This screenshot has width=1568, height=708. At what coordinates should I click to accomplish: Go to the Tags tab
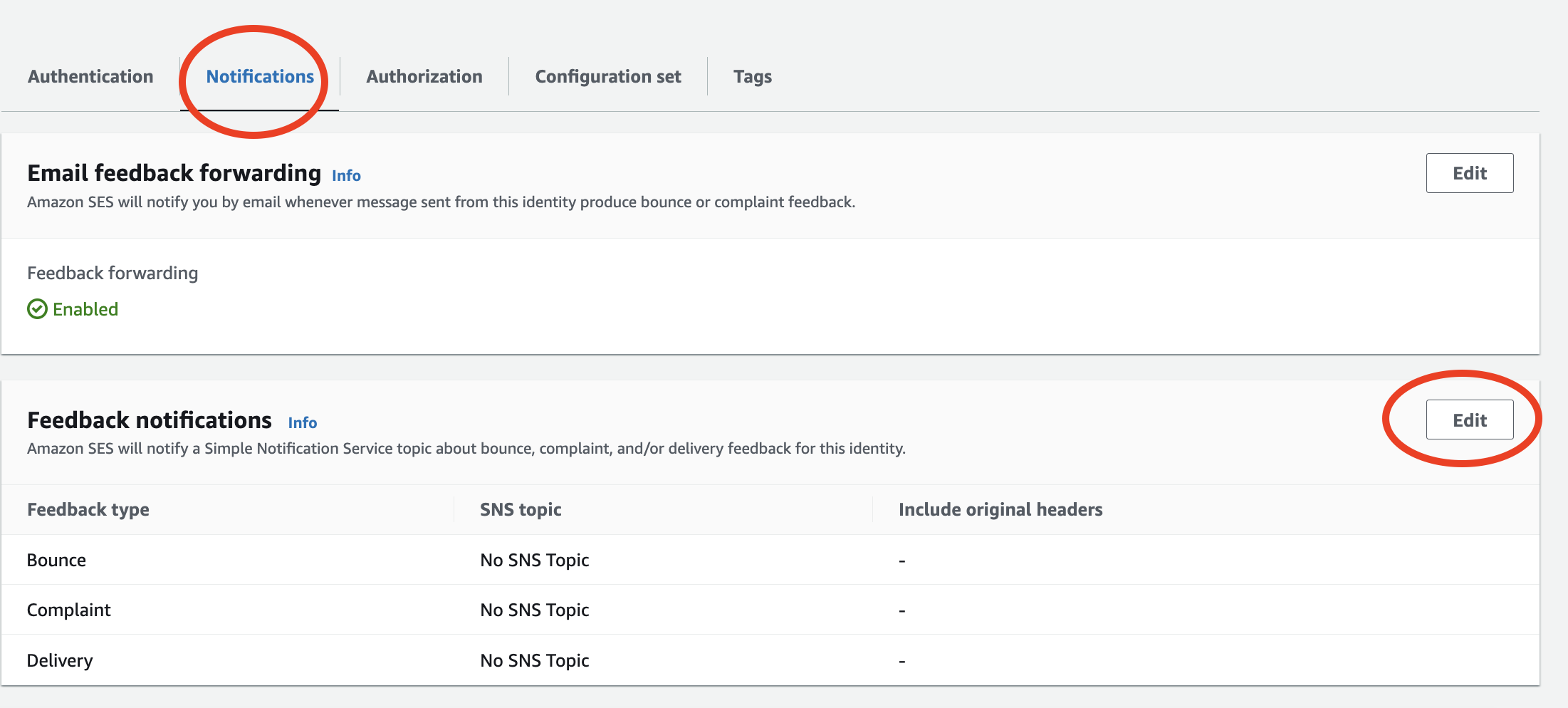[x=753, y=76]
